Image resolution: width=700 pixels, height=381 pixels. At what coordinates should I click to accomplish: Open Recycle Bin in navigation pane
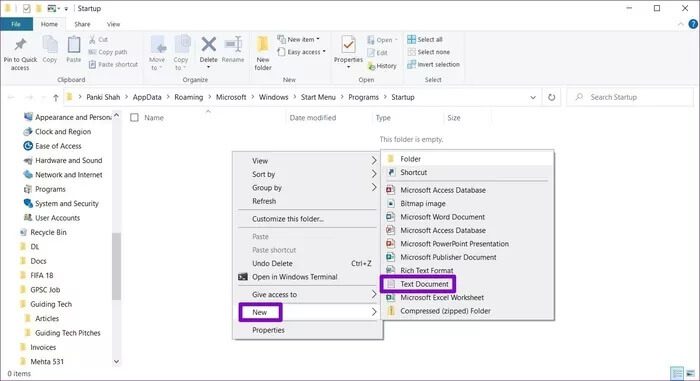[x=48, y=232]
